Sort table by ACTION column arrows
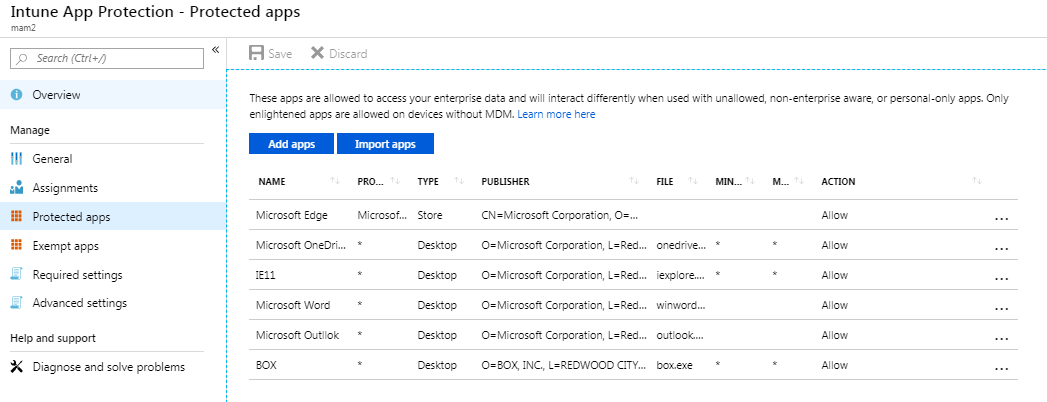1047x402 pixels. [x=977, y=181]
